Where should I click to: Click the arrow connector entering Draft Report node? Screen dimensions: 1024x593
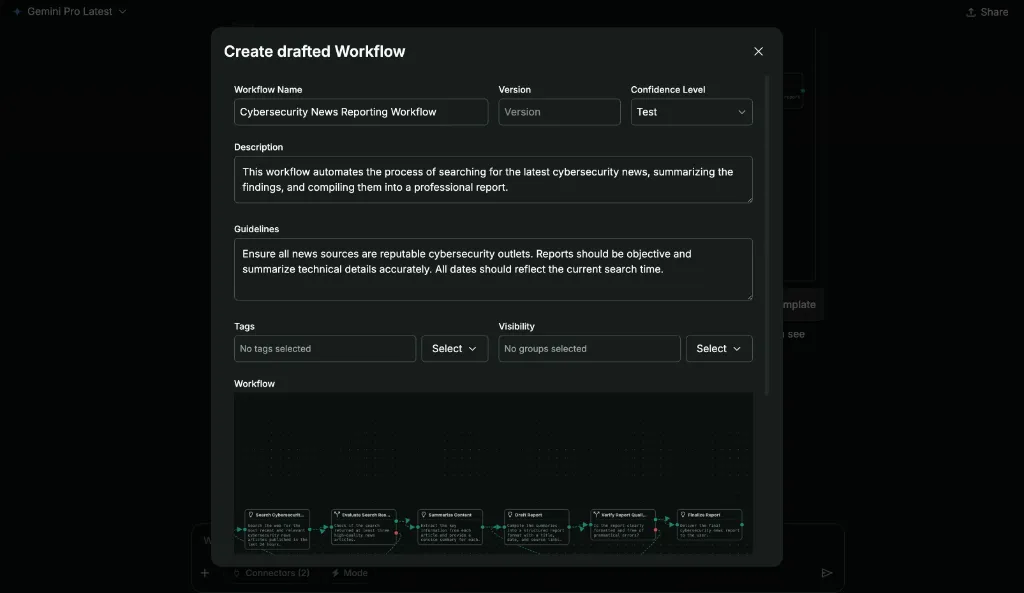[x=498, y=527]
